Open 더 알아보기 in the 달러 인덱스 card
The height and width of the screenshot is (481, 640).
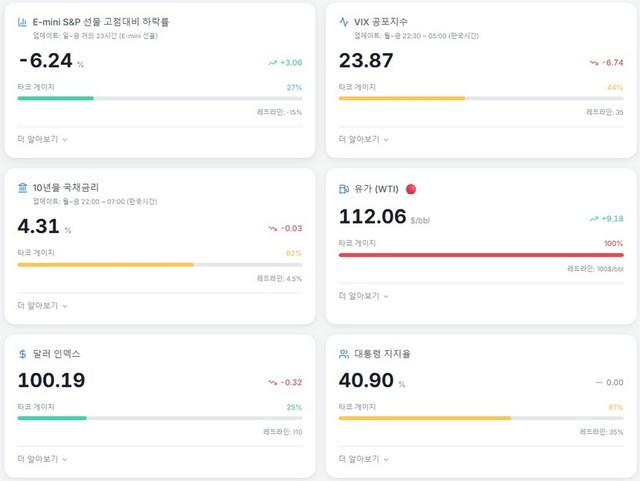42,459
